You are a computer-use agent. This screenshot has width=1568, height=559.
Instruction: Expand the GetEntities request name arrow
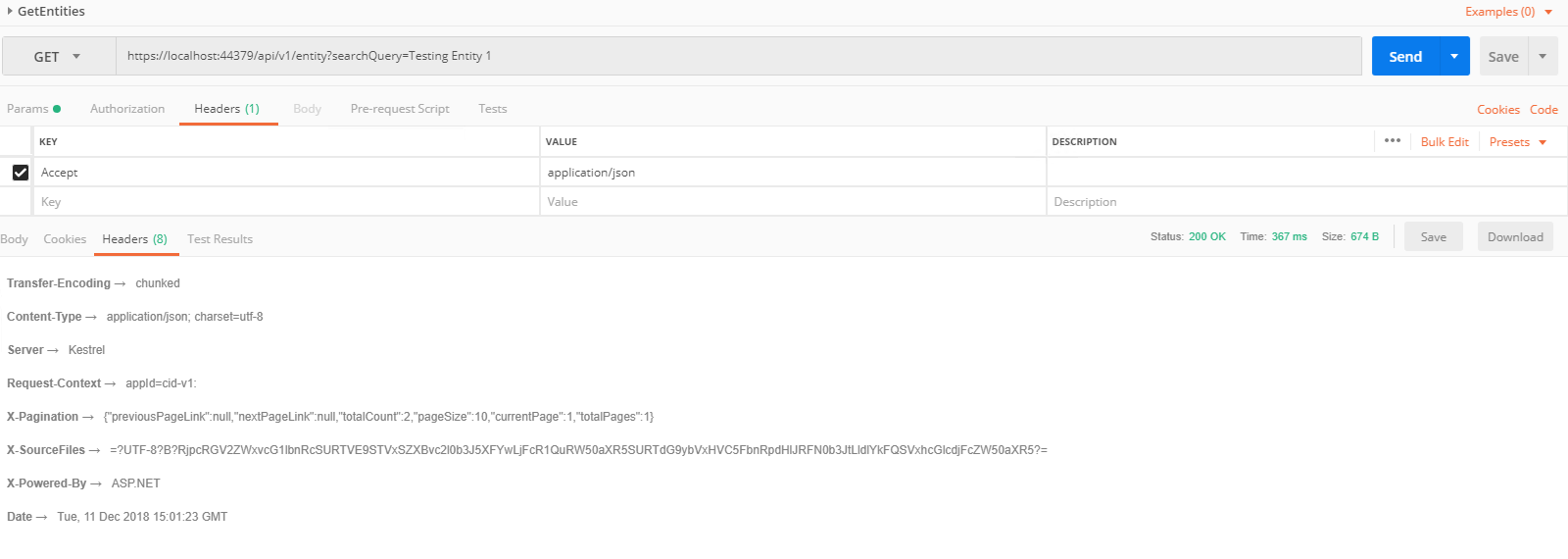(x=10, y=12)
